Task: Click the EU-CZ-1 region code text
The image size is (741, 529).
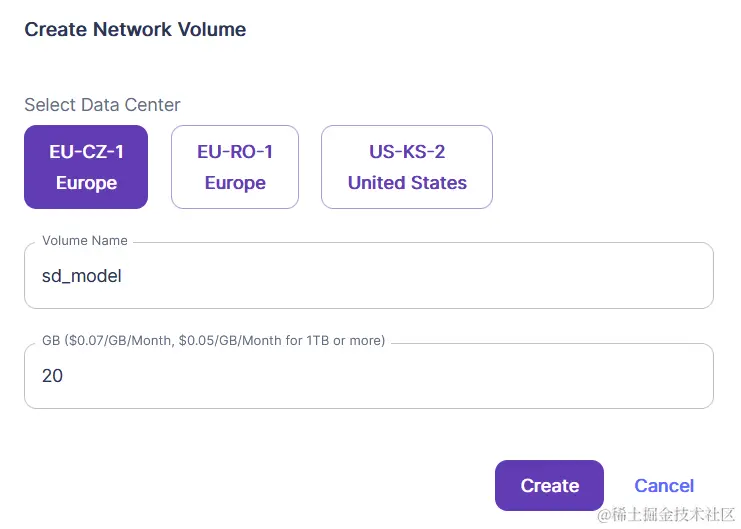Action: [x=86, y=152]
